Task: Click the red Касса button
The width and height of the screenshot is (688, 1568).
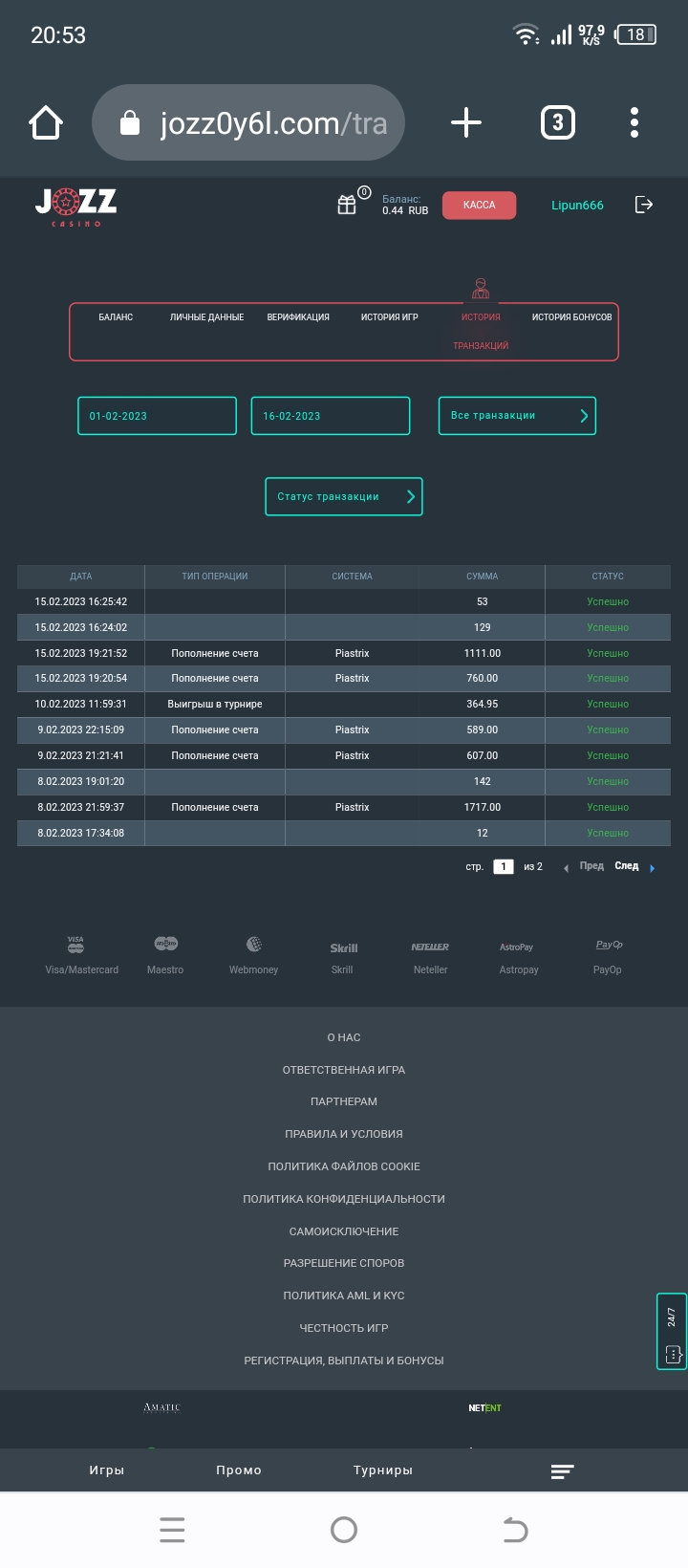Action: [479, 205]
